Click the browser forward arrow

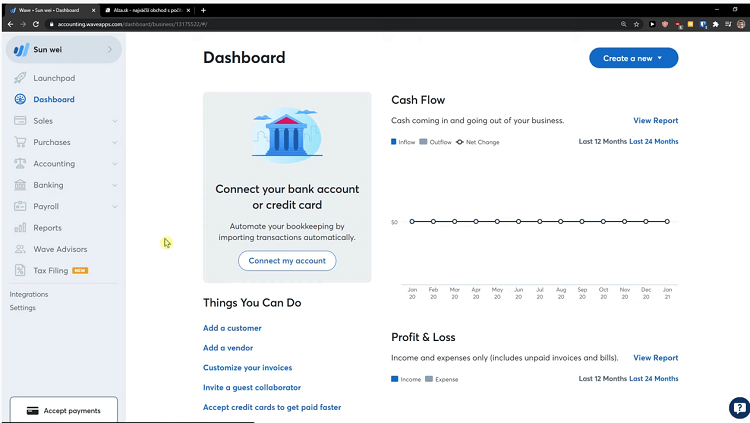23,24
